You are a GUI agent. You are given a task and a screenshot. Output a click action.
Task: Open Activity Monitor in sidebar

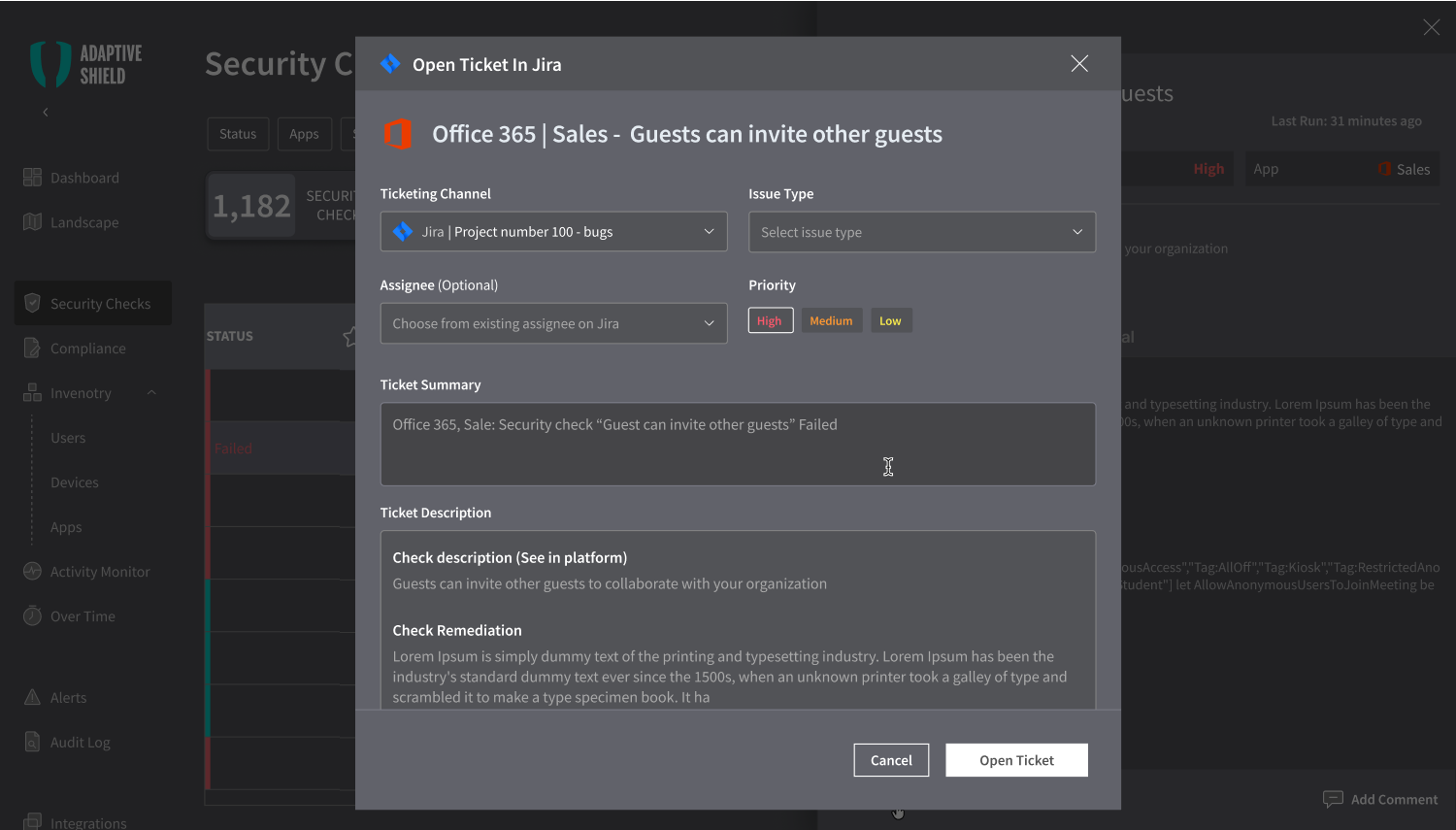point(100,572)
